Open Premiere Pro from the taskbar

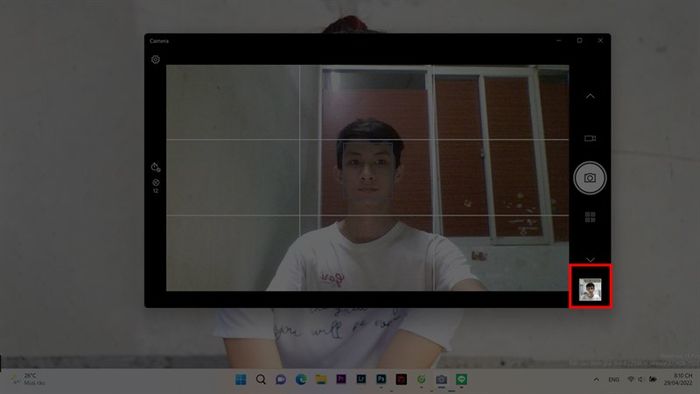(341, 379)
